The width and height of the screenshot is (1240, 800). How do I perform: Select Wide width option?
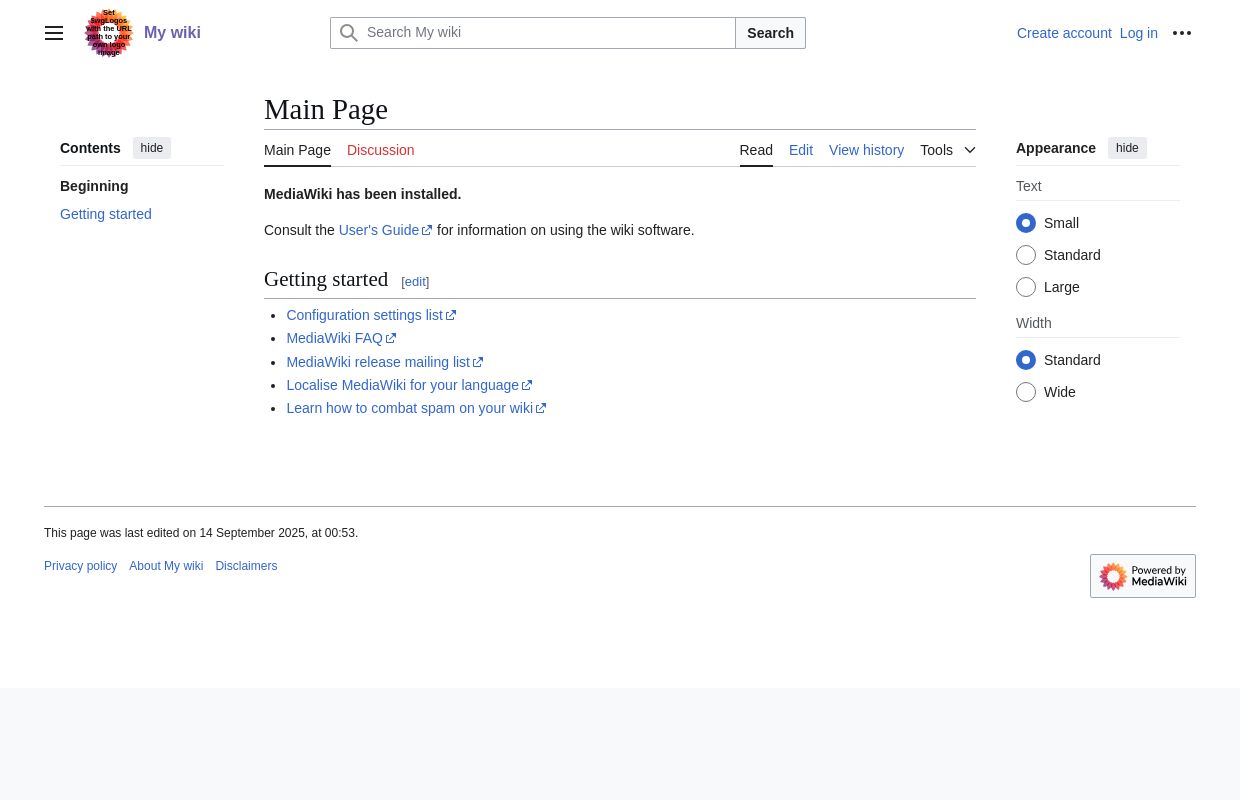click(1026, 392)
